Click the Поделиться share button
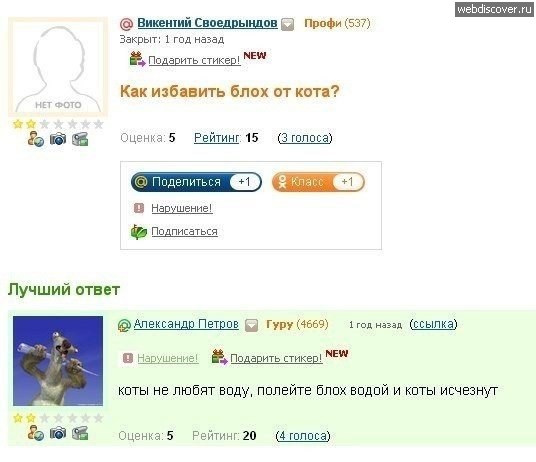Viewport: 536px width, 462px height. [x=196, y=182]
